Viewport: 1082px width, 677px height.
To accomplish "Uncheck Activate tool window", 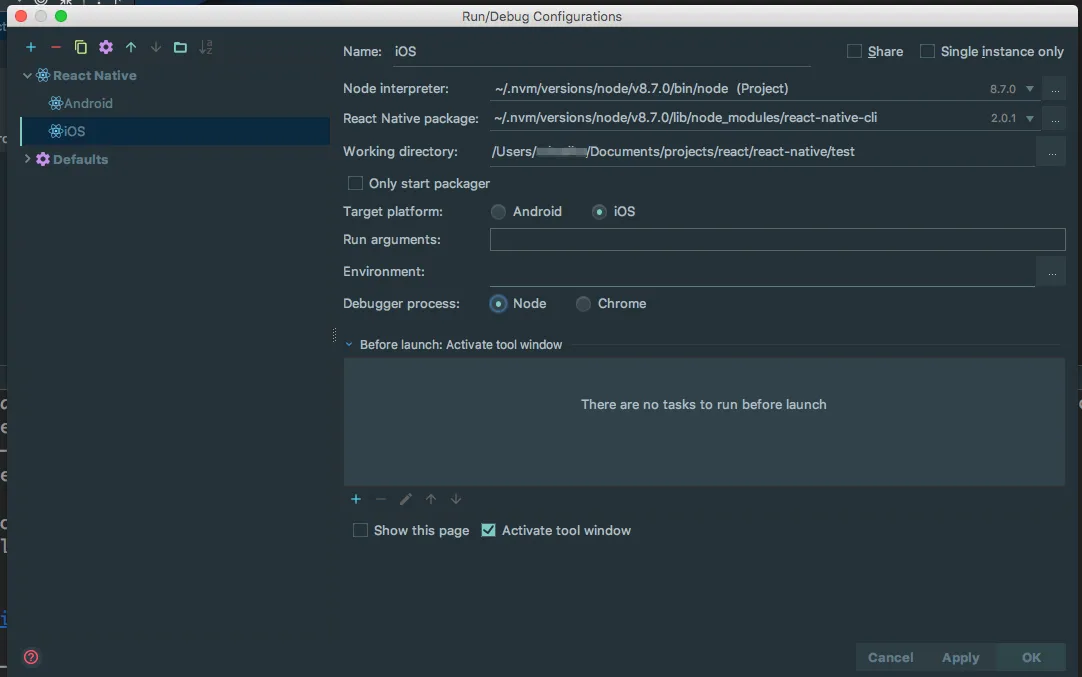I will click(489, 530).
